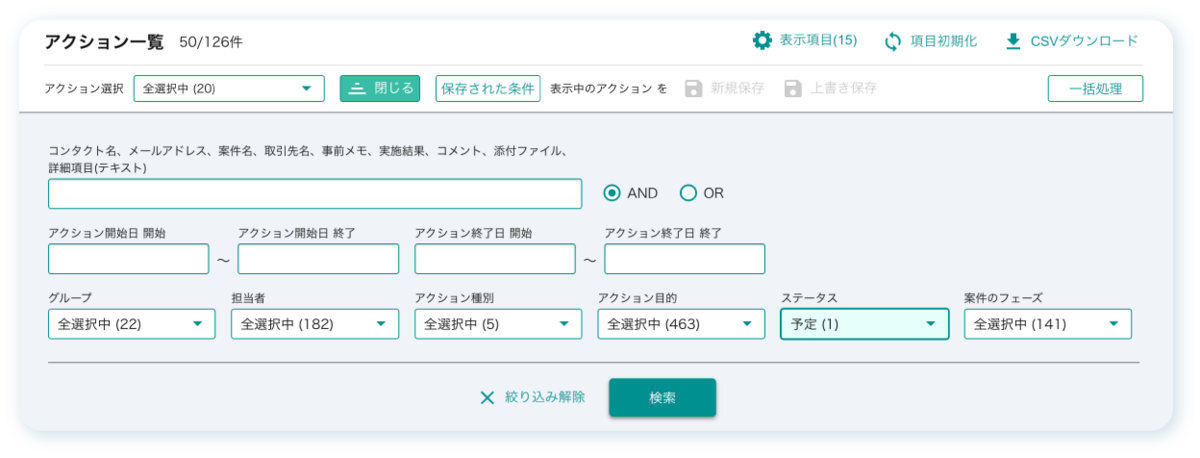Image resolution: width=1200 pixels, height=458 pixels.
Task: Click the 項目初期化 refresh icon
Action: (893, 41)
